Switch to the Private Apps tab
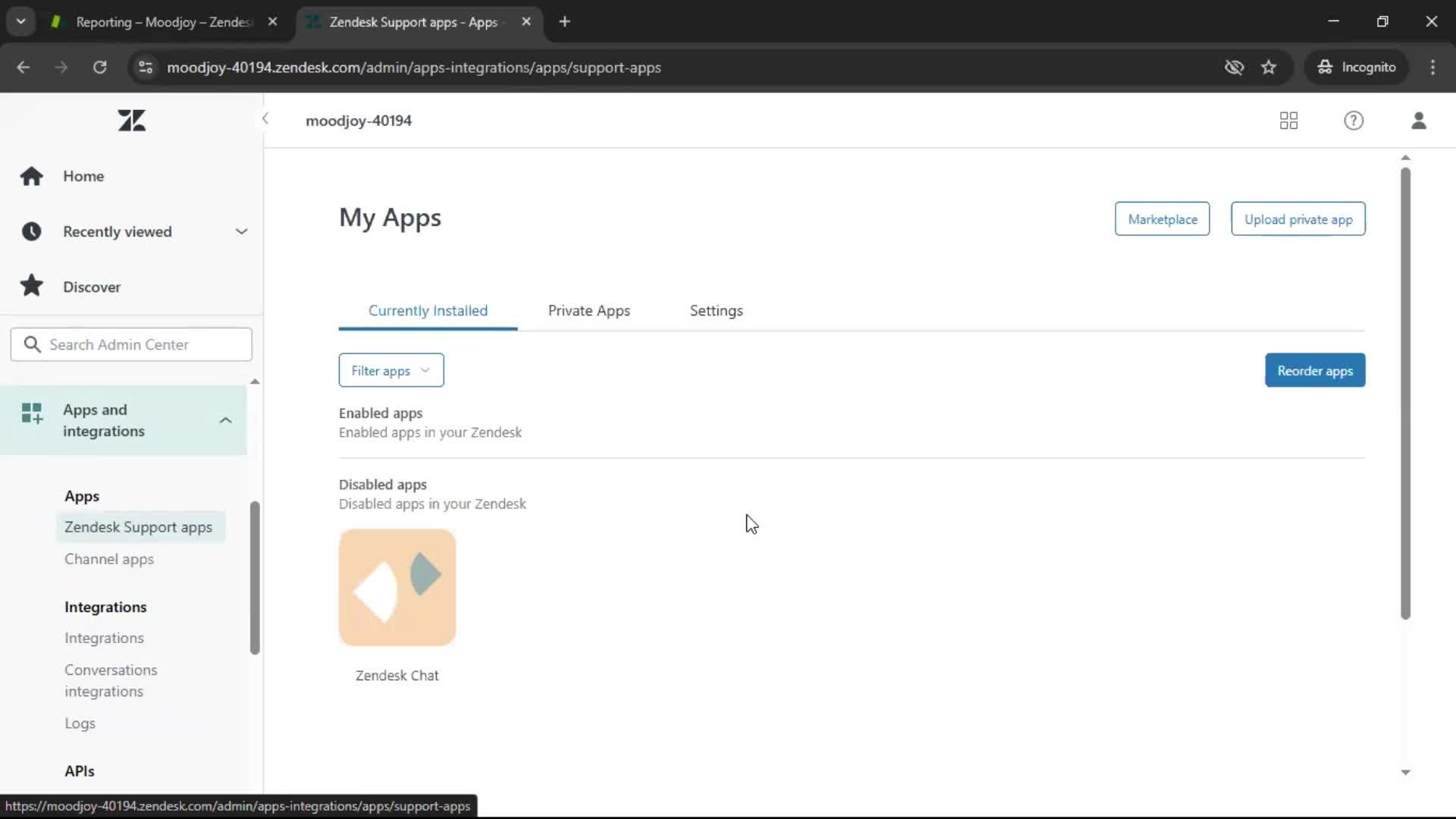Viewport: 1456px width, 819px height. pos(589,310)
